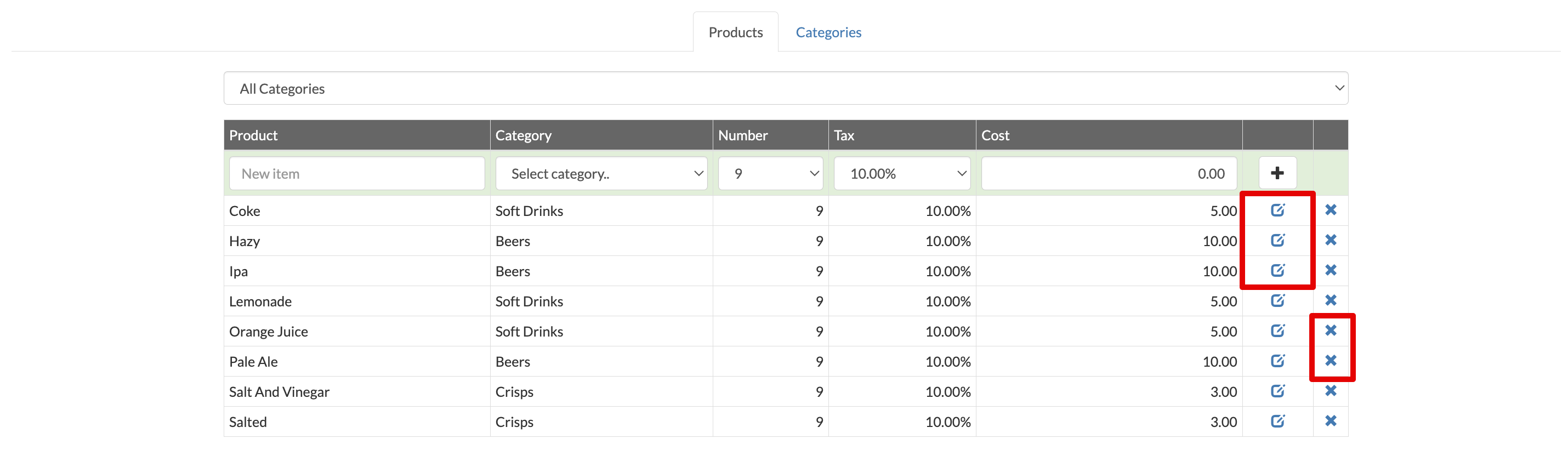Switch to the Categories tab
1568x467 pixels.
(x=828, y=32)
